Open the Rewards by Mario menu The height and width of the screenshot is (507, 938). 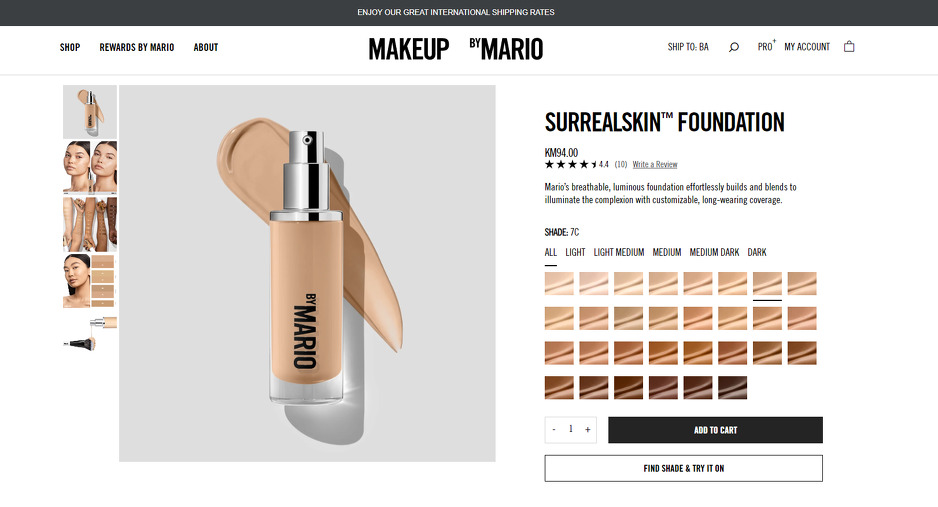pyautogui.click(x=137, y=47)
